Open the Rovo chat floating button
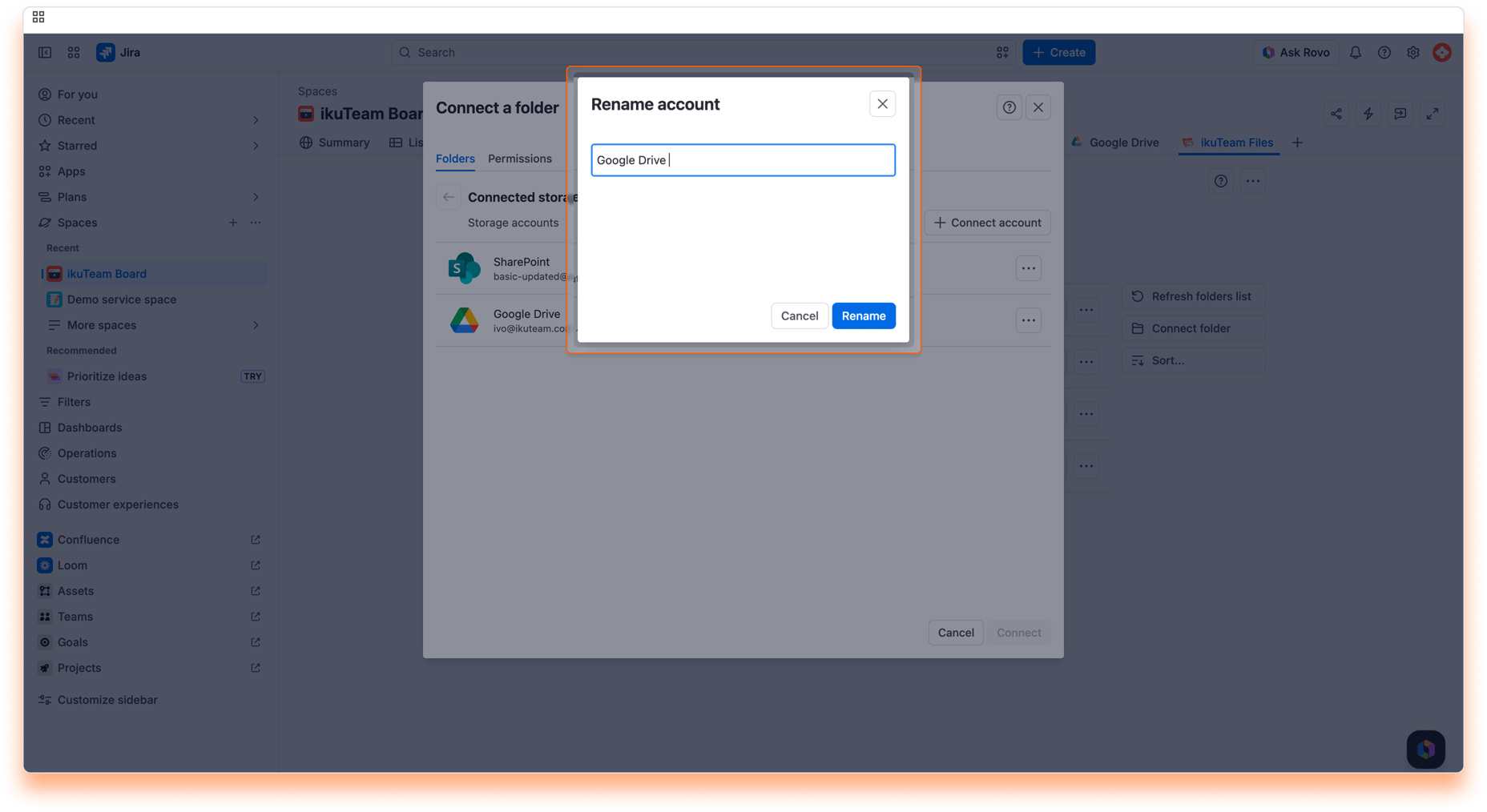The height and width of the screenshot is (812, 1487). tap(1425, 750)
